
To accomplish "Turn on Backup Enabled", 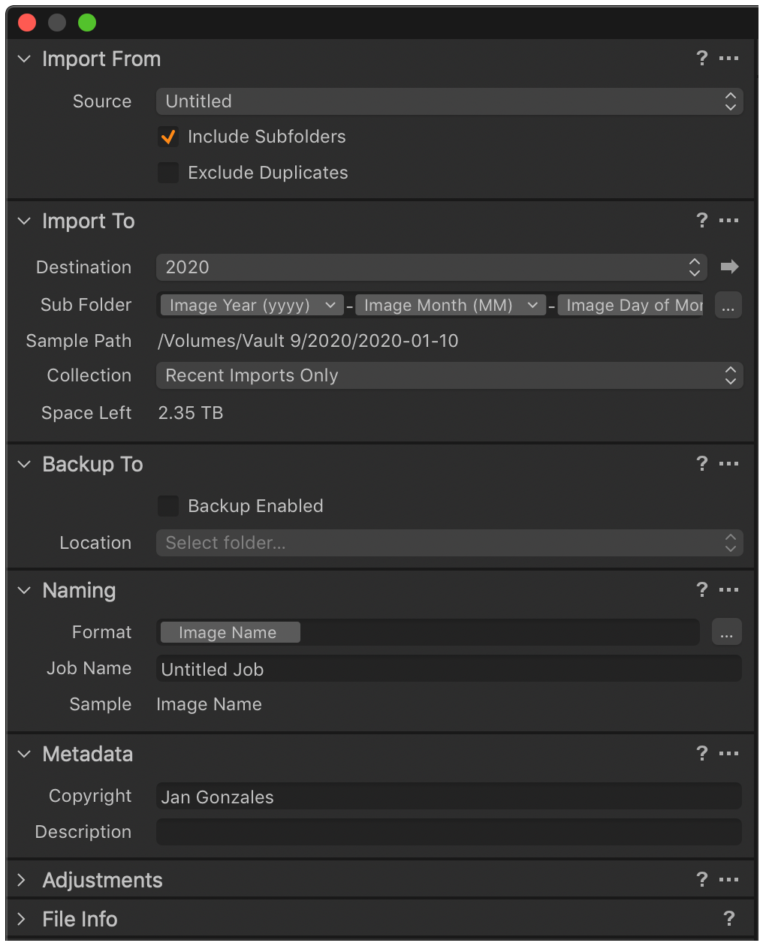I will [167, 506].
